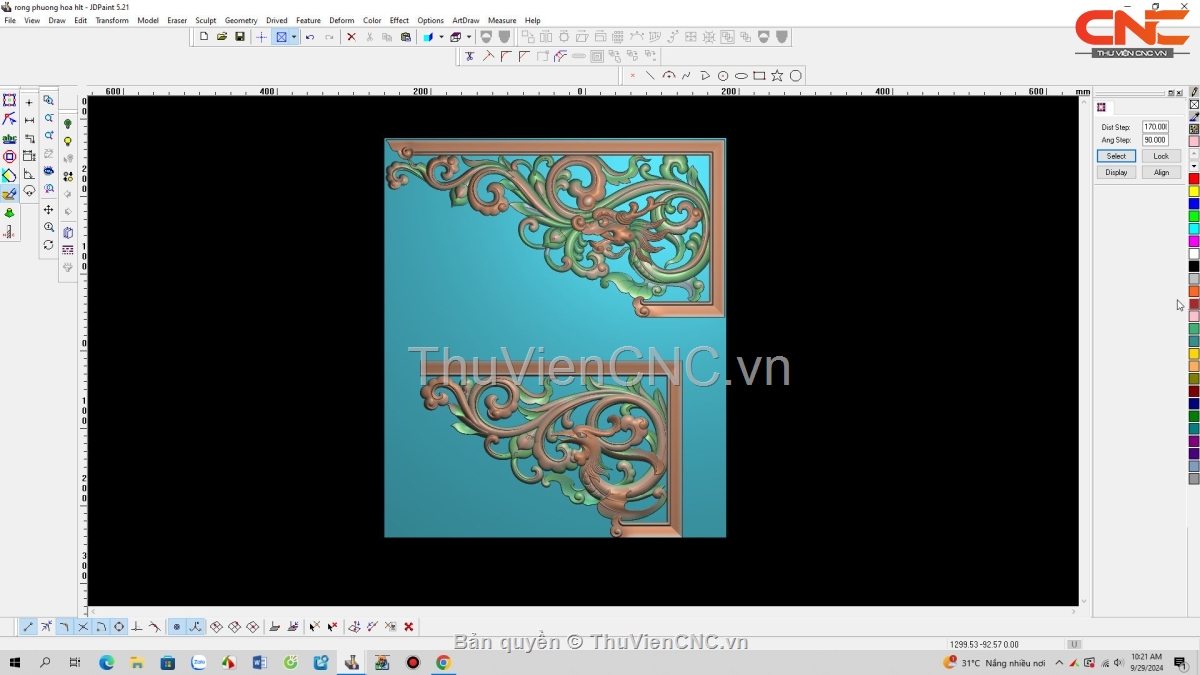
Task: Click the Align button in right panel
Action: [x=1161, y=172]
